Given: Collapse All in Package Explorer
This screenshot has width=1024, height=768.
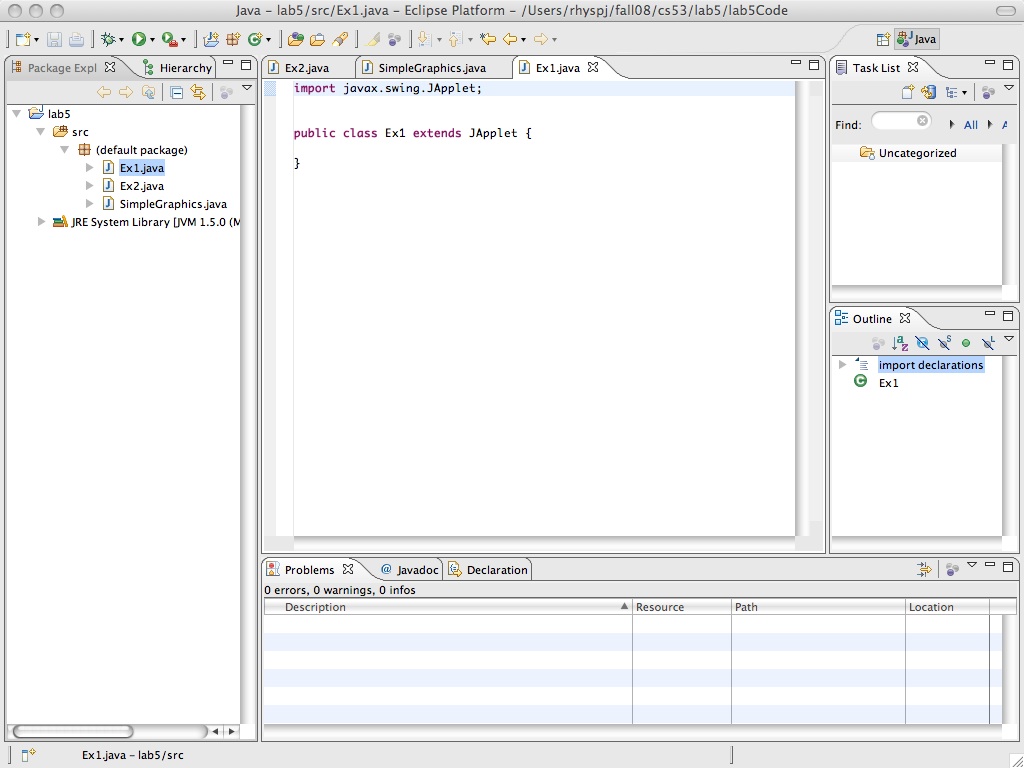Looking at the screenshot, I should click(176, 92).
